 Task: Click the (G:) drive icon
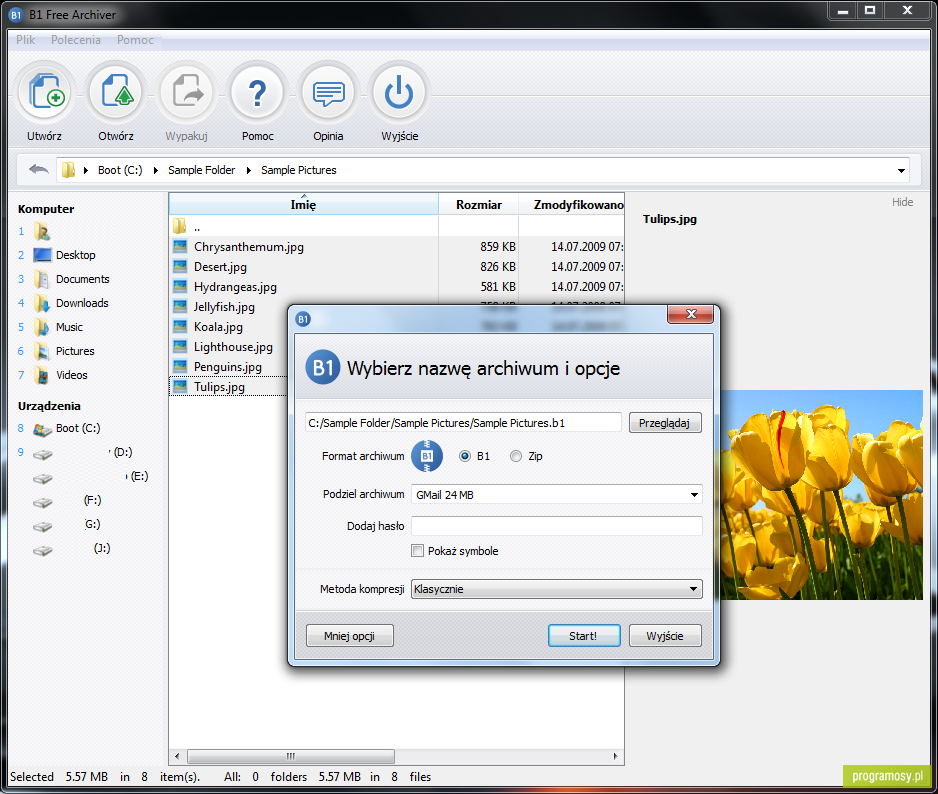pyautogui.click(x=42, y=526)
